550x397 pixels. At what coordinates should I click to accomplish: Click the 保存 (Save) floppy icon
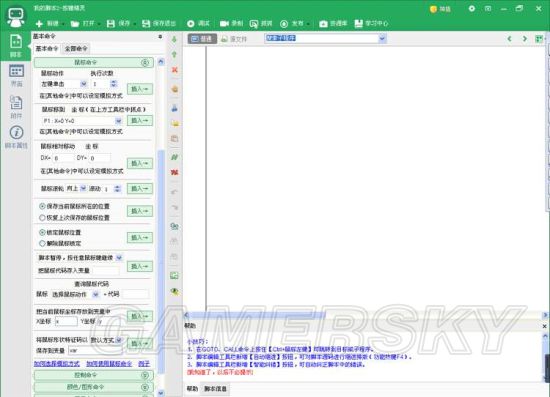click(x=111, y=23)
